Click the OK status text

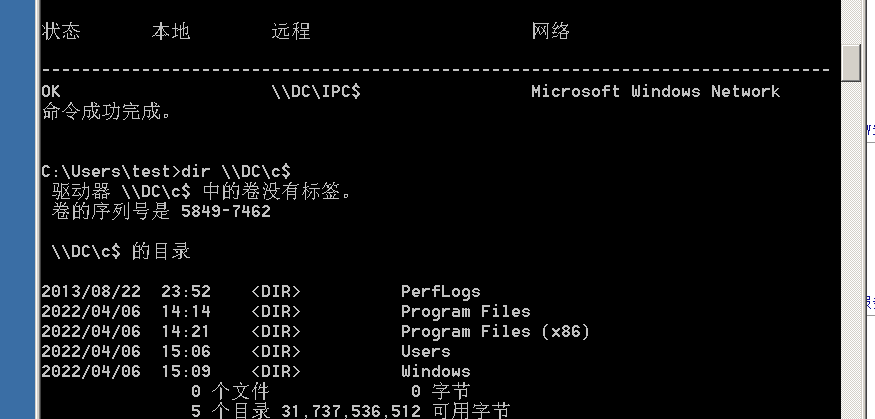click(51, 91)
